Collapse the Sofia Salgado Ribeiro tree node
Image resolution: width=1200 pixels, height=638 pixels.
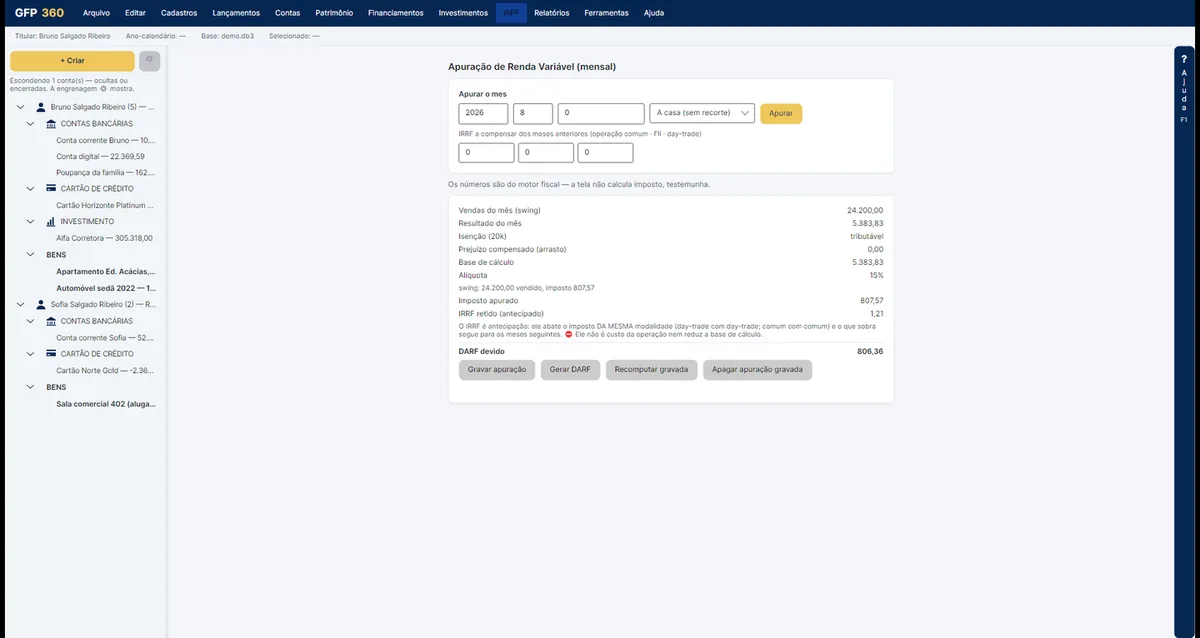click(x=21, y=304)
